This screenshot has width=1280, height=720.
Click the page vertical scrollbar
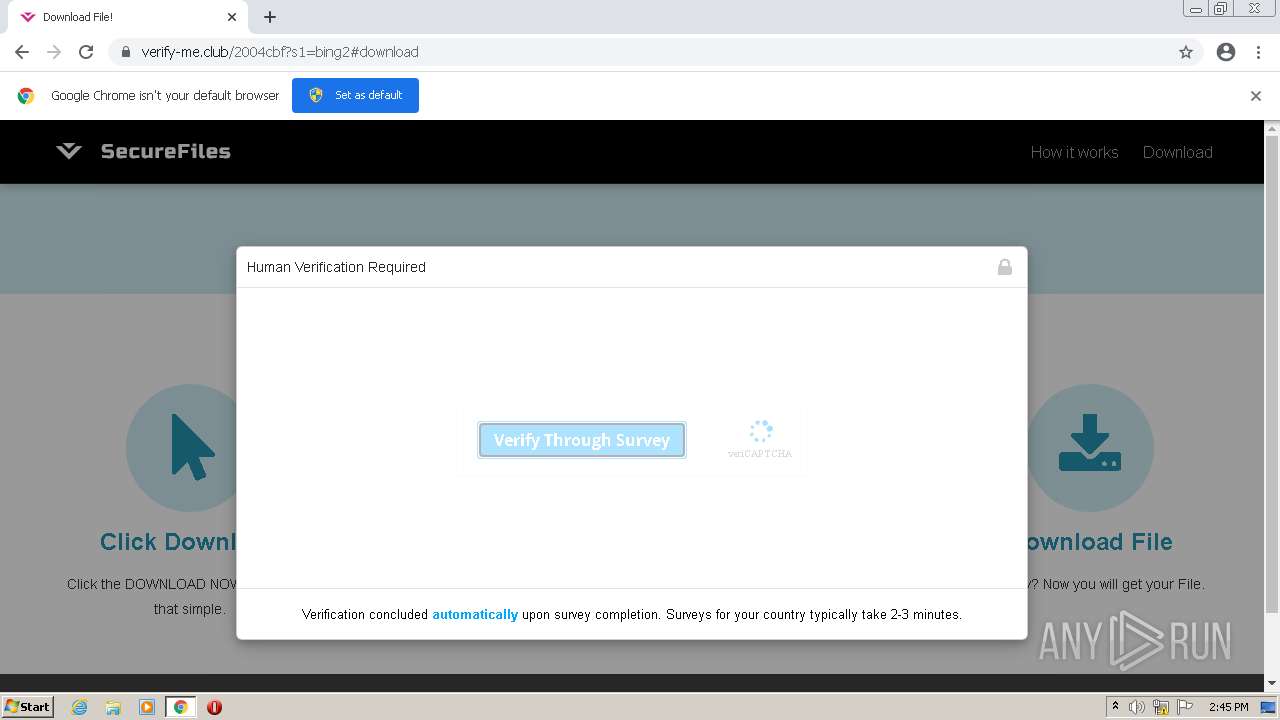coord(1272,375)
